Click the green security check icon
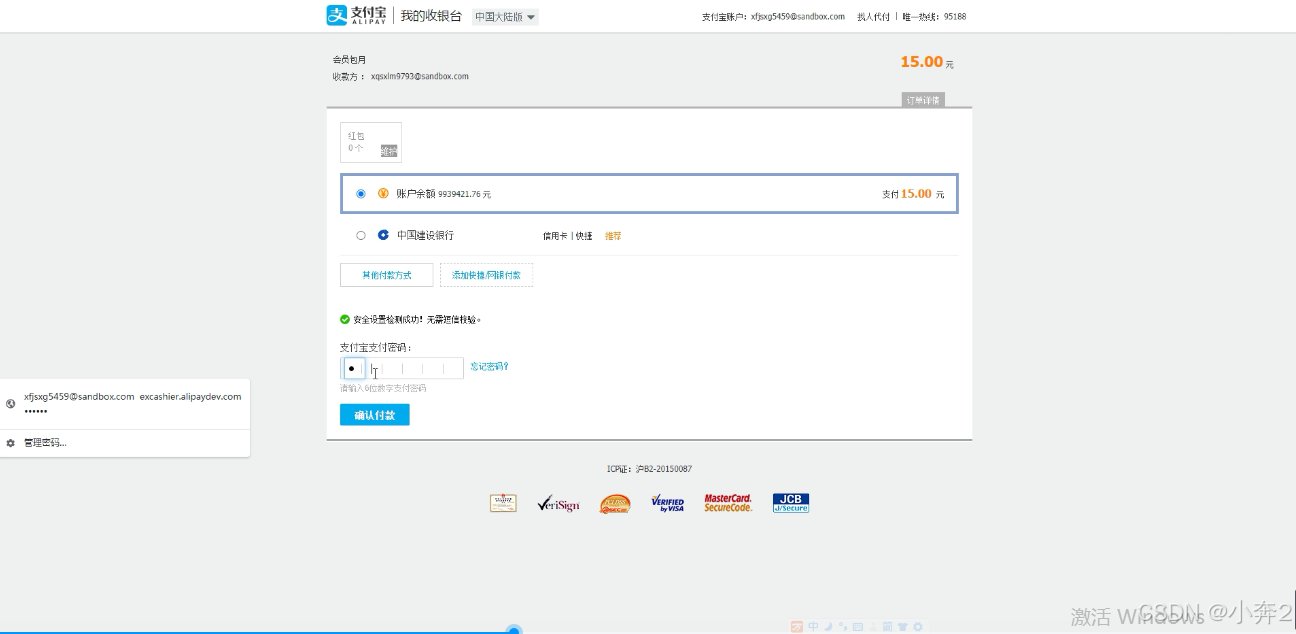This screenshot has height=634, width=1296. click(x=345, y=320)
